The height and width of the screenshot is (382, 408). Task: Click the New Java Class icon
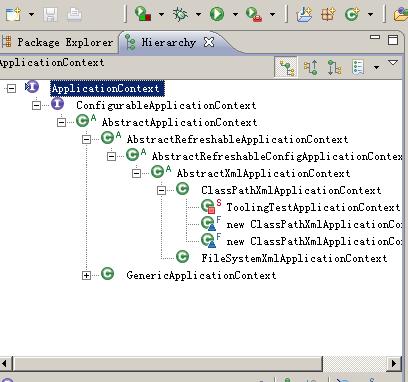pos(352,14)
